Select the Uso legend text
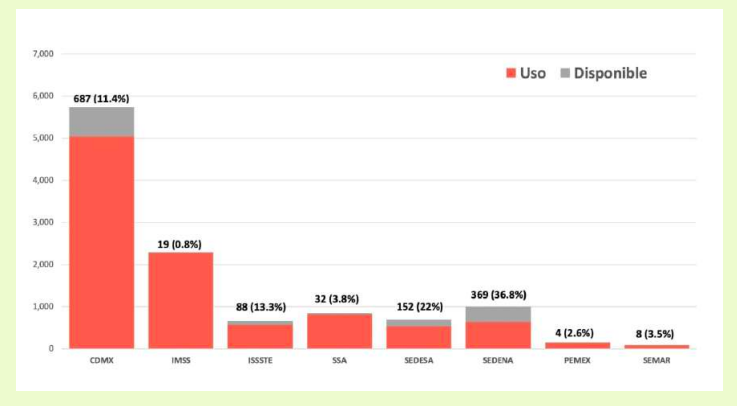This screenshot has height=406, width=737. pyautogui.click(x=532, y=73)
